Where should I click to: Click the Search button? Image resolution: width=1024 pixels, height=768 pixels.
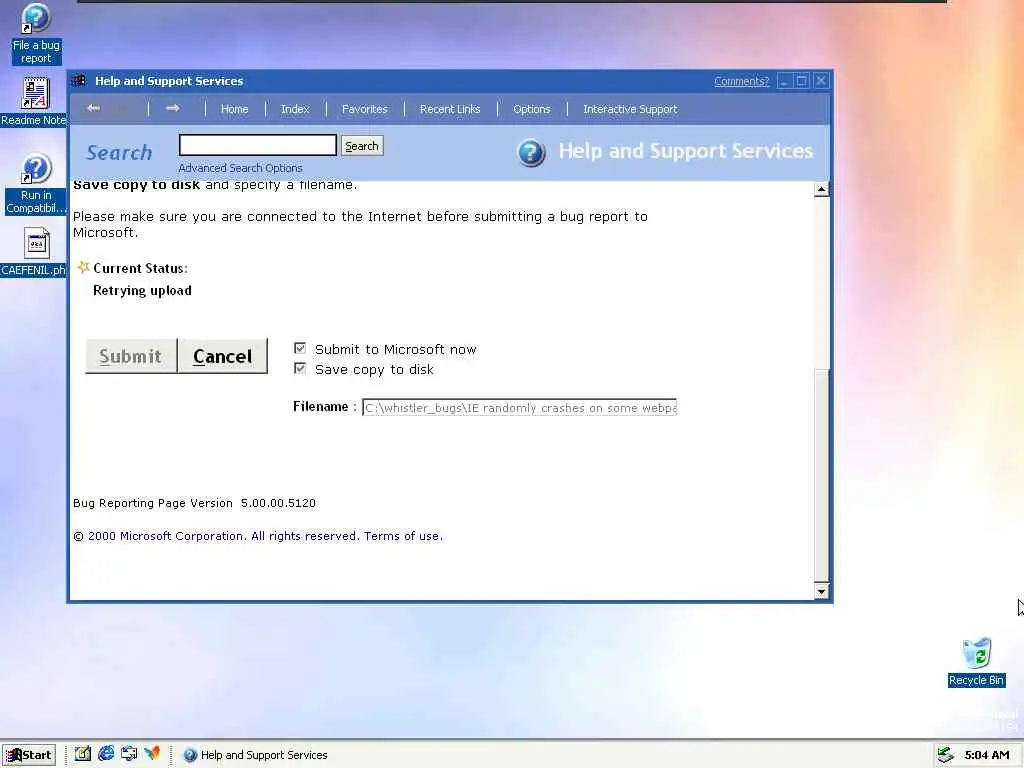point(362,146)
